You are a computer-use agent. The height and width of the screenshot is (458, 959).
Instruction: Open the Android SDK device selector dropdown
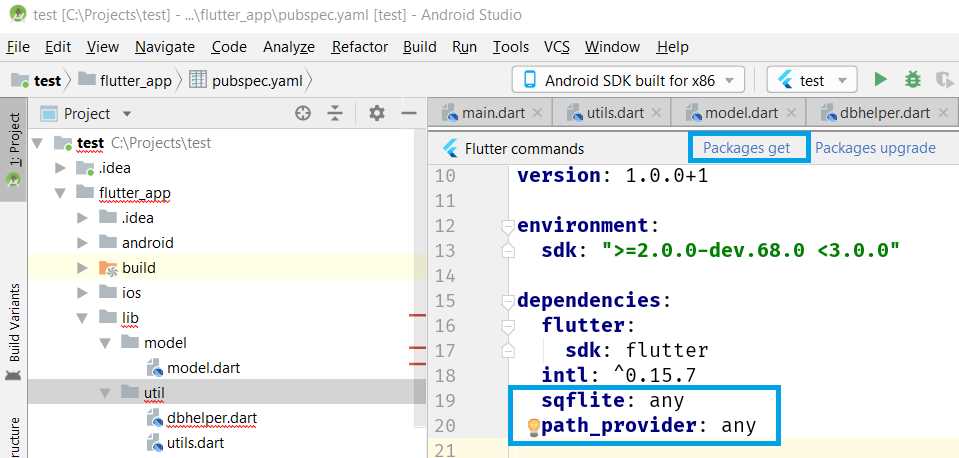(628, 80)
